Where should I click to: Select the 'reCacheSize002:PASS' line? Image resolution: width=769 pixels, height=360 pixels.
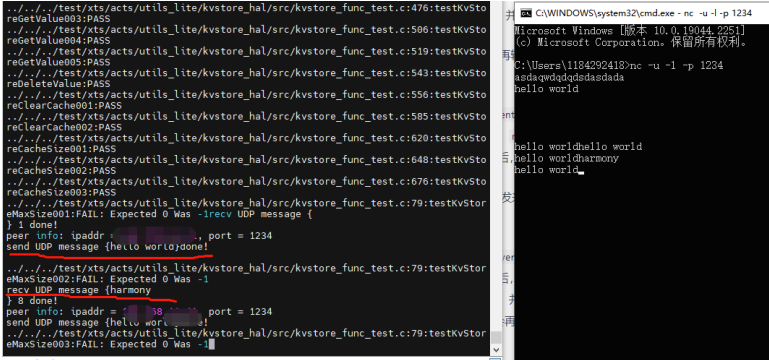(x=61, y=171)
